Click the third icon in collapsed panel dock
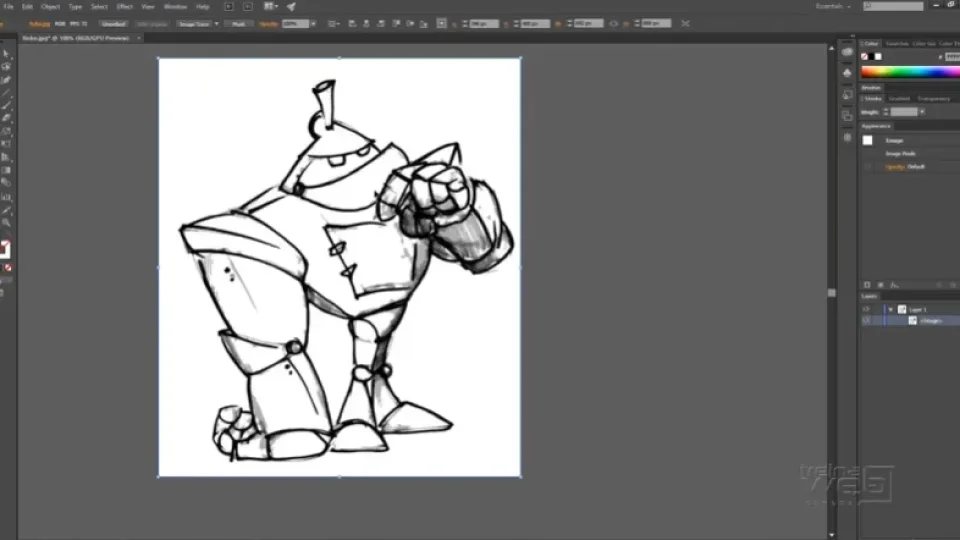960x540 pixels. click(847, 95)
